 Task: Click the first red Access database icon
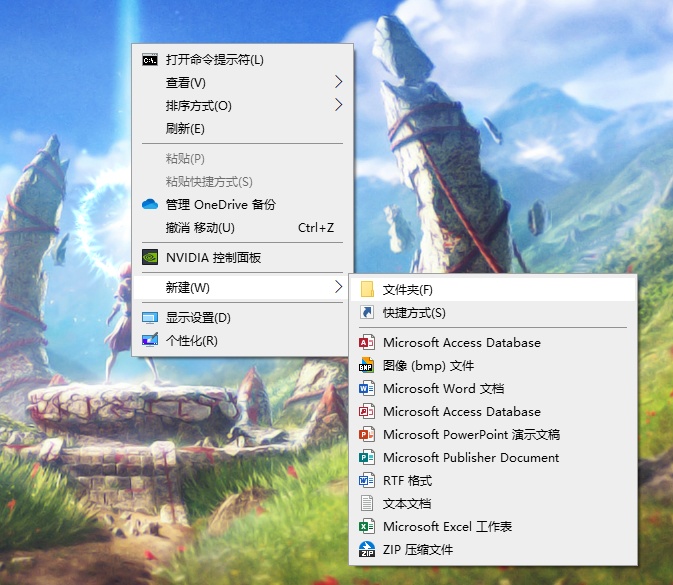point(367,342)
